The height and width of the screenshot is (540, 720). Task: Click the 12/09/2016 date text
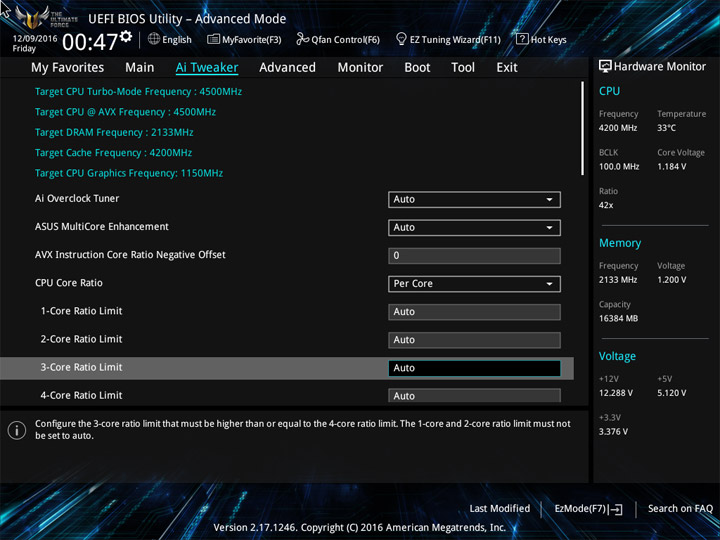pos(35,39)
